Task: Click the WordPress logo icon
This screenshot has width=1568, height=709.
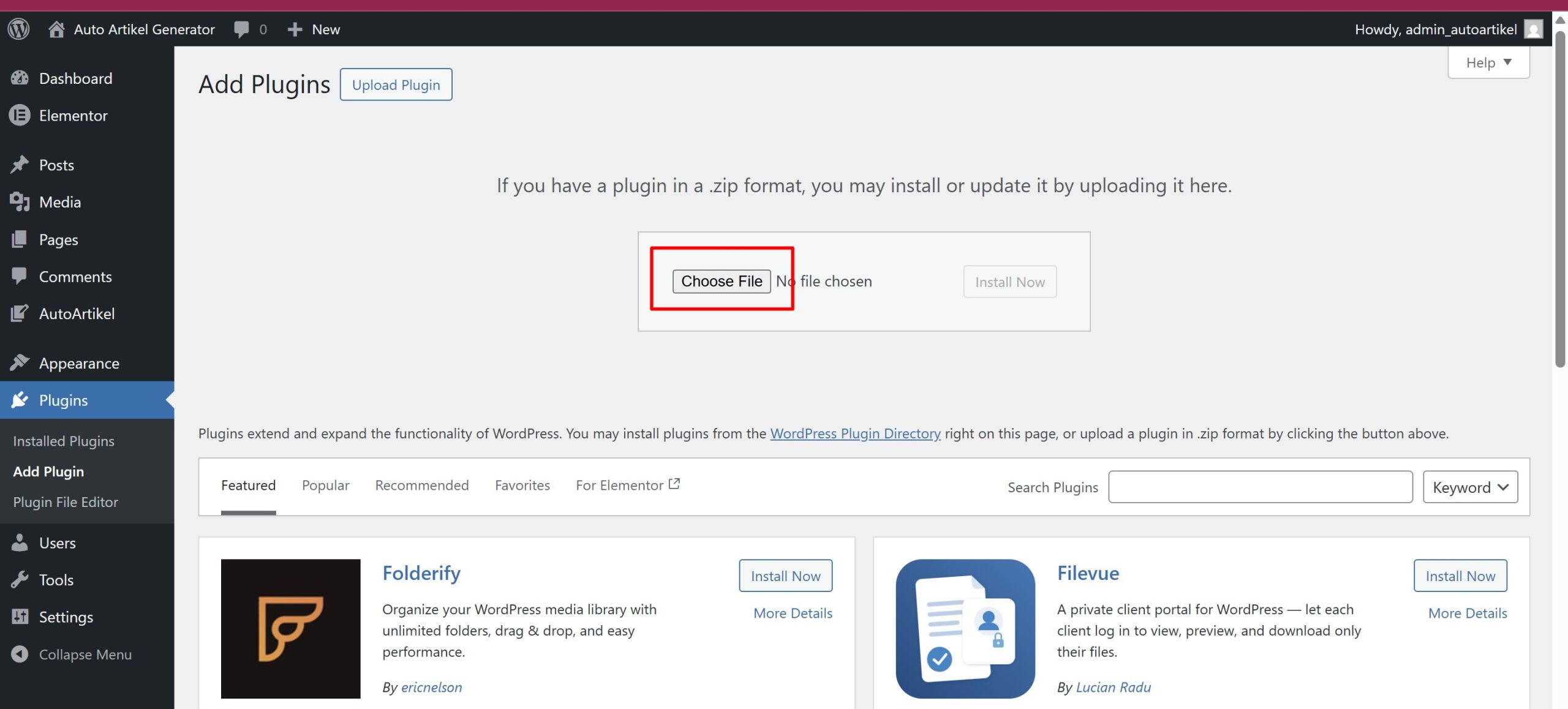Action: pyautogui.click(x=18, y=29)
